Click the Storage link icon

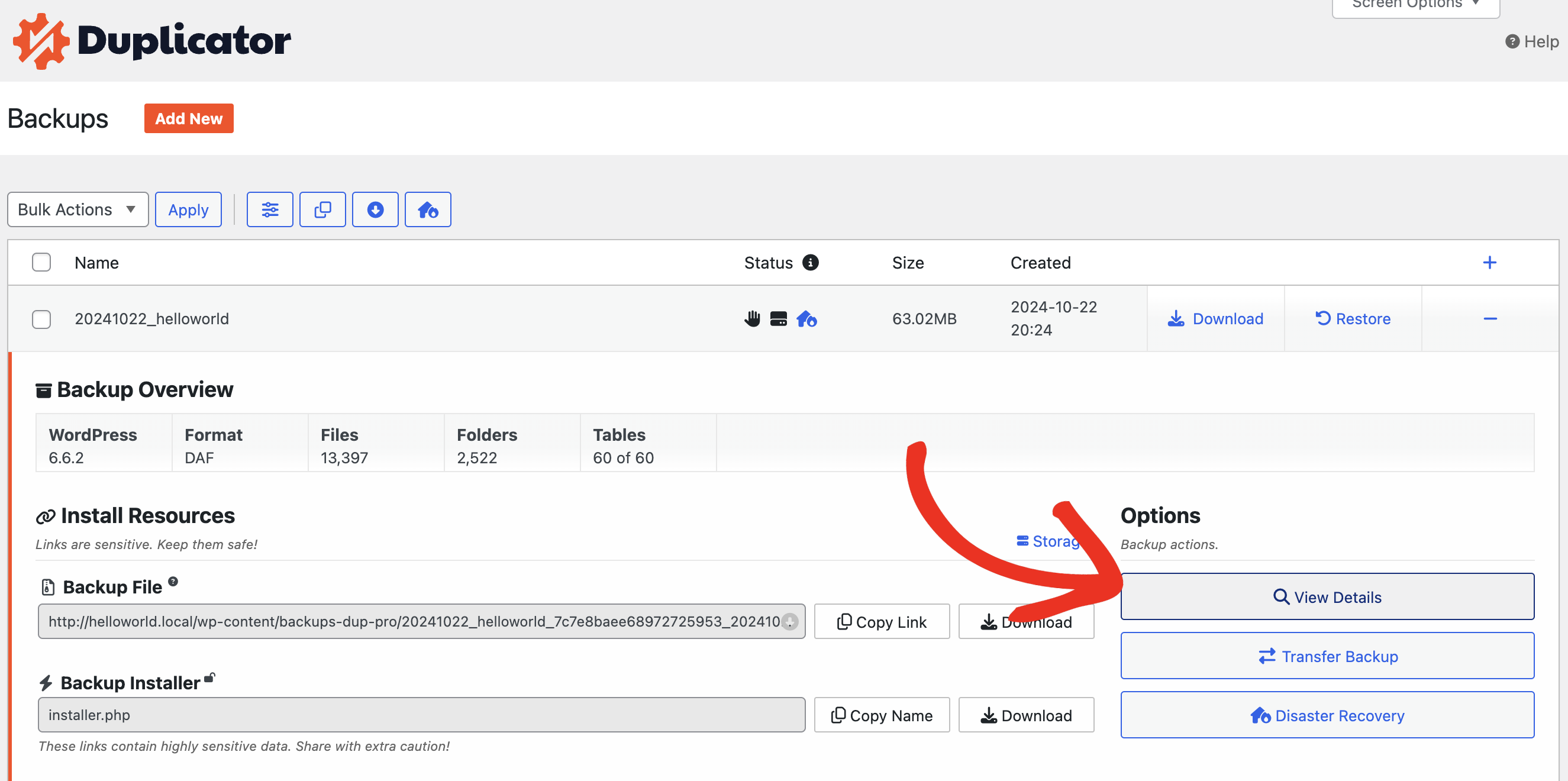pyautogui.click(x=1022, y=541)
